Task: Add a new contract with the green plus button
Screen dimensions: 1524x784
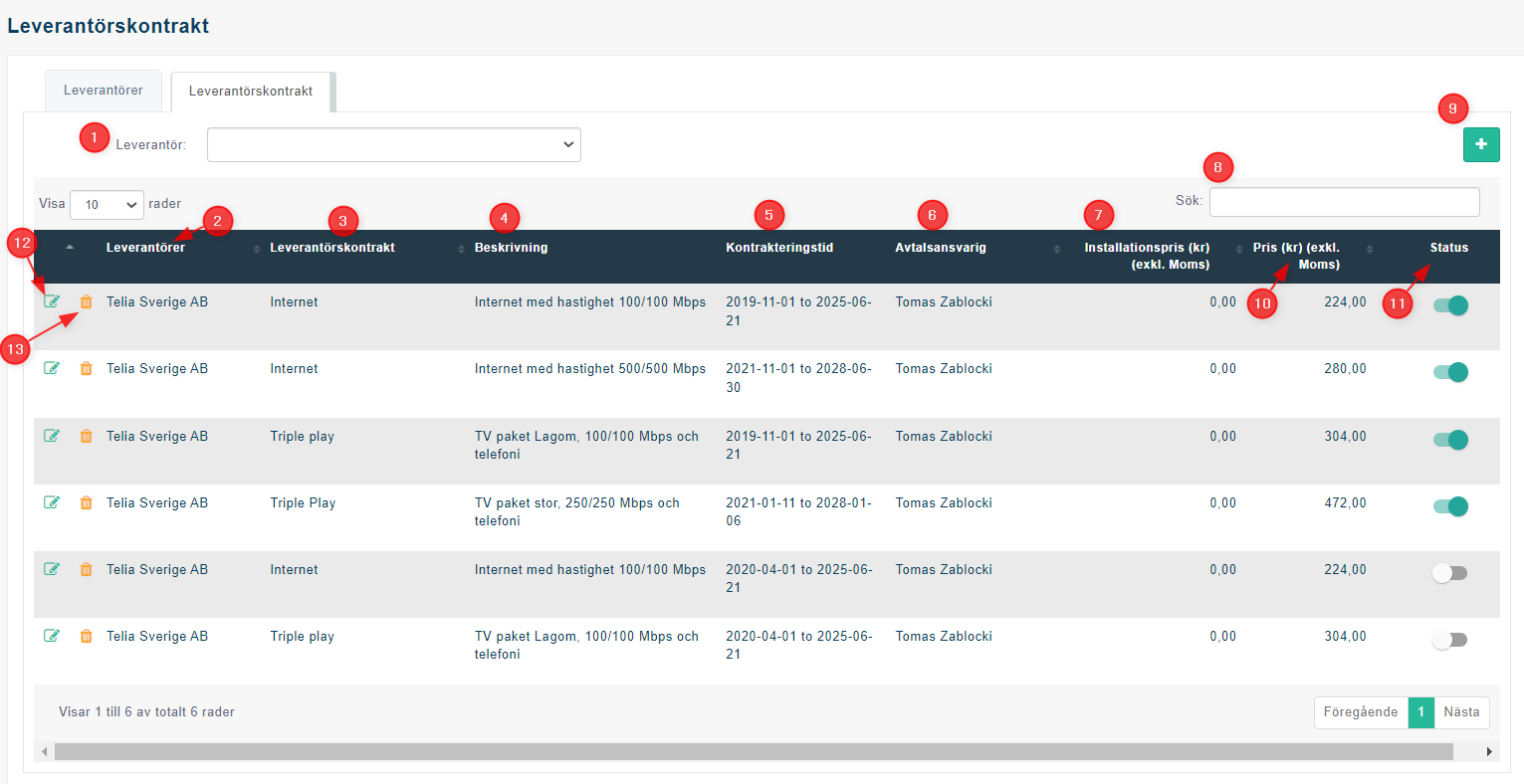Action: [1481, 144]
